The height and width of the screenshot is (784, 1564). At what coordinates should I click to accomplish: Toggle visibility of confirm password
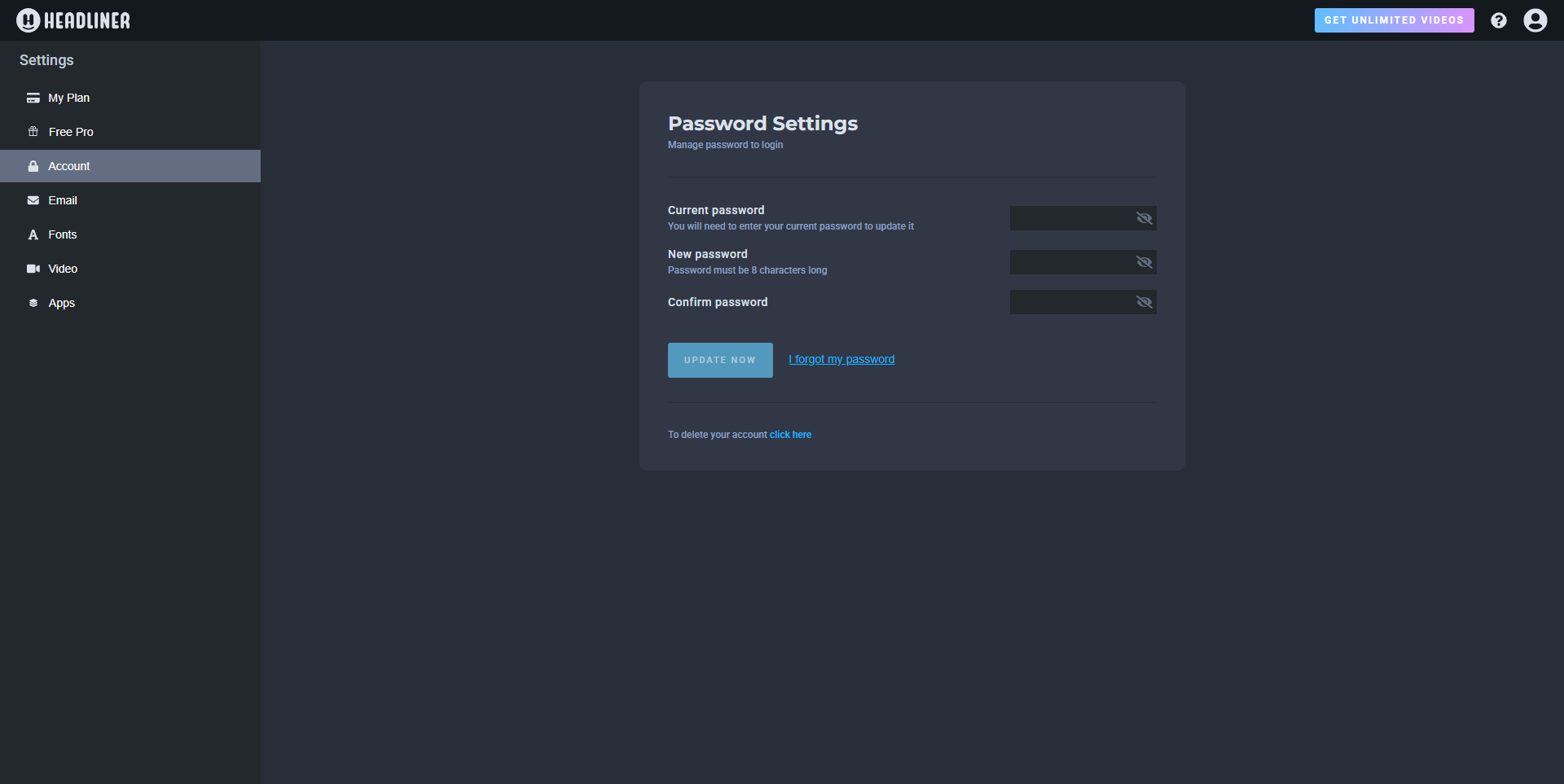[x=1144, y=302]
